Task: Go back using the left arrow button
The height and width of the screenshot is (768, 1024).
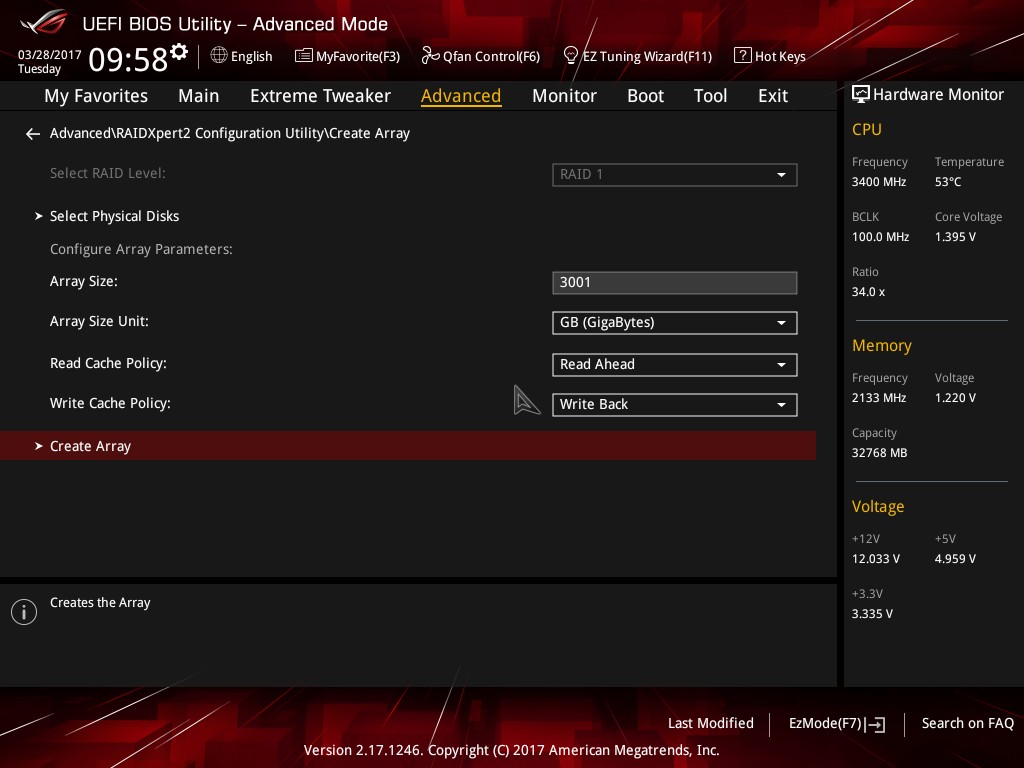Action: [32, 133]
